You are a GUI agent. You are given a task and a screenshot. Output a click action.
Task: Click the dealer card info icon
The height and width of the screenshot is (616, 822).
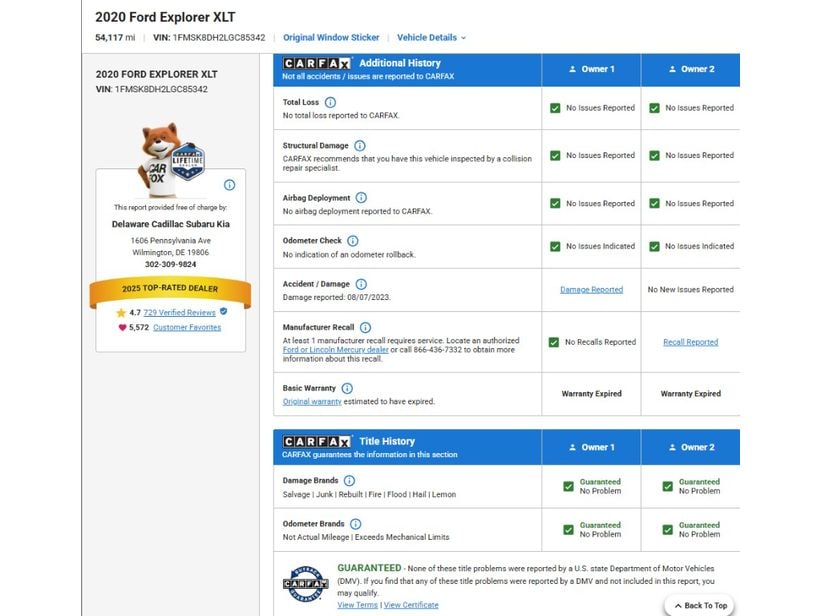pos(230,185)
